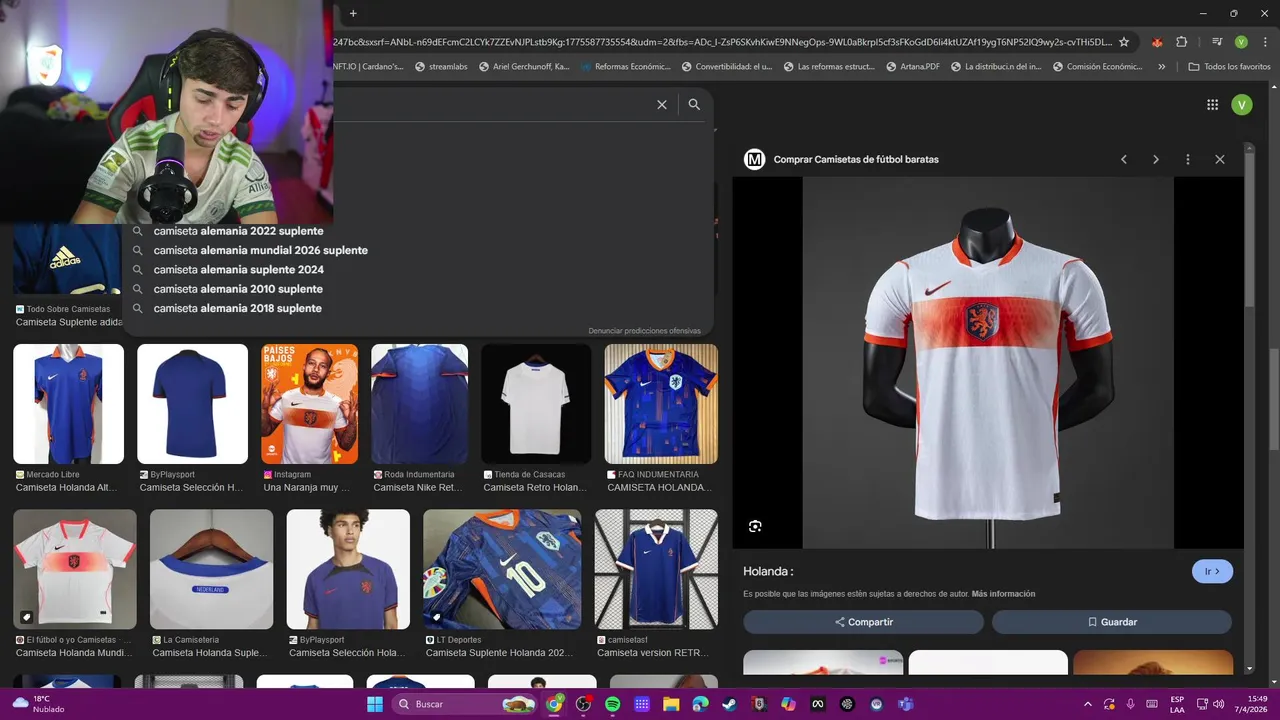Expand the bookmarks overflow chevron
The height and width of the screenshot is (720, 1280).
[1161, 66]
